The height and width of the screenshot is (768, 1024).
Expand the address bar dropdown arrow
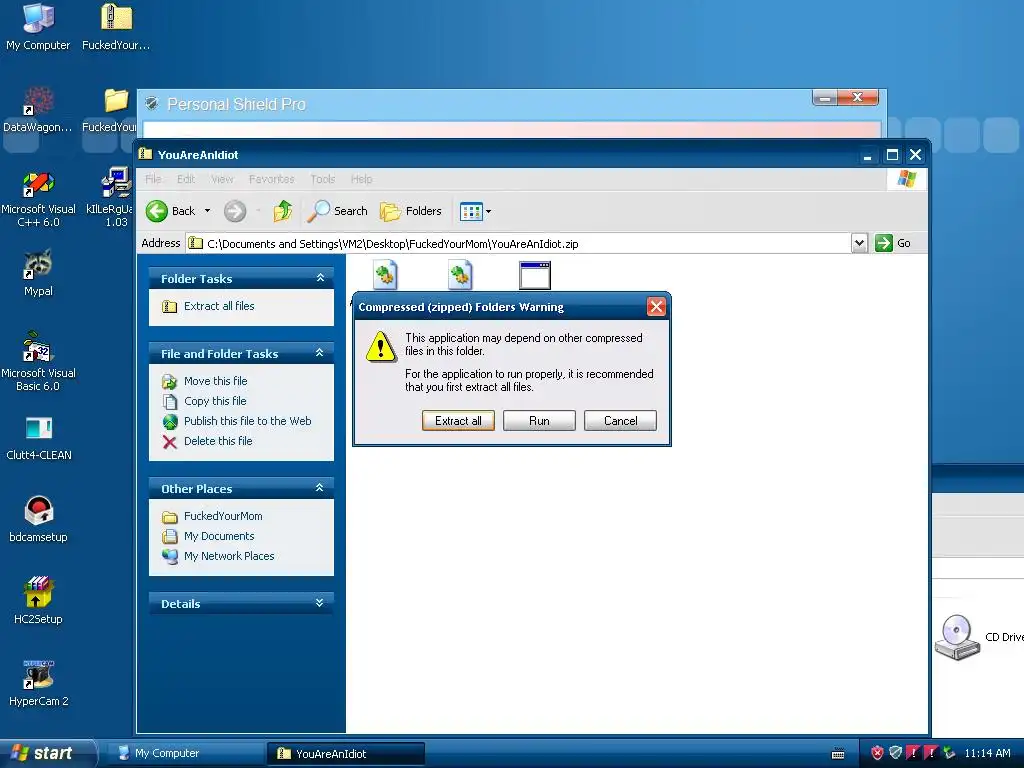[859, 243]
